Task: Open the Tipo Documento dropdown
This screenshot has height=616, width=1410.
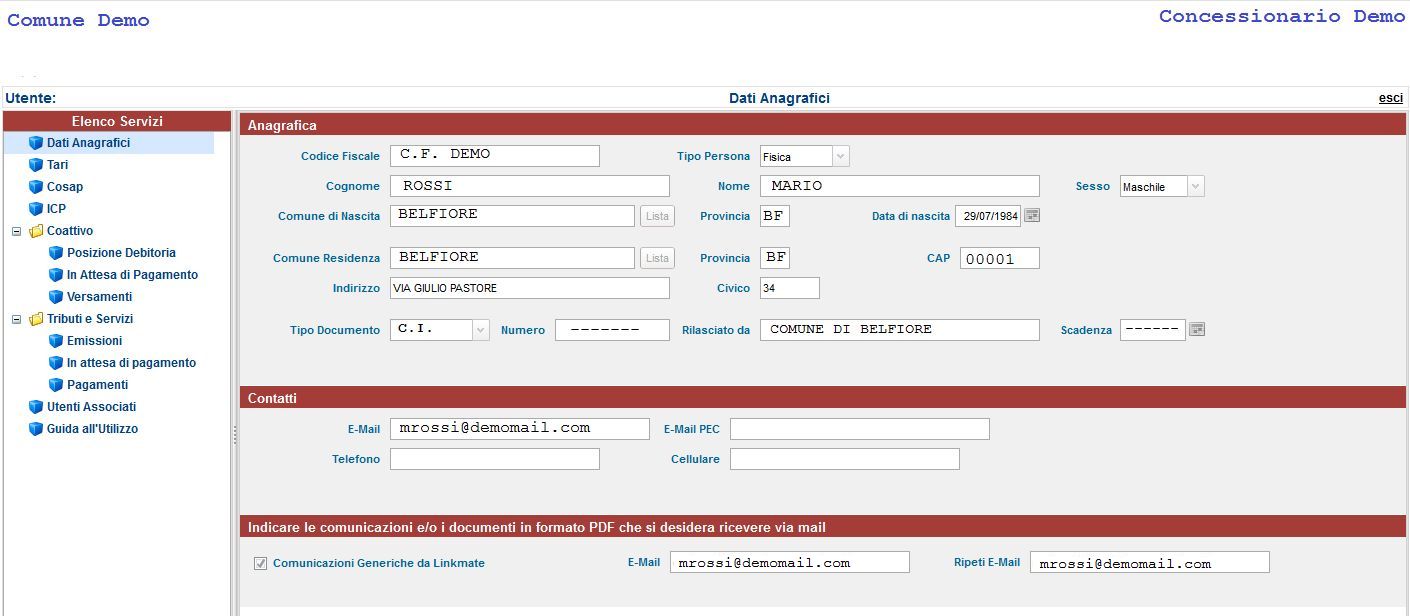Action: click(x=480, y=330)
